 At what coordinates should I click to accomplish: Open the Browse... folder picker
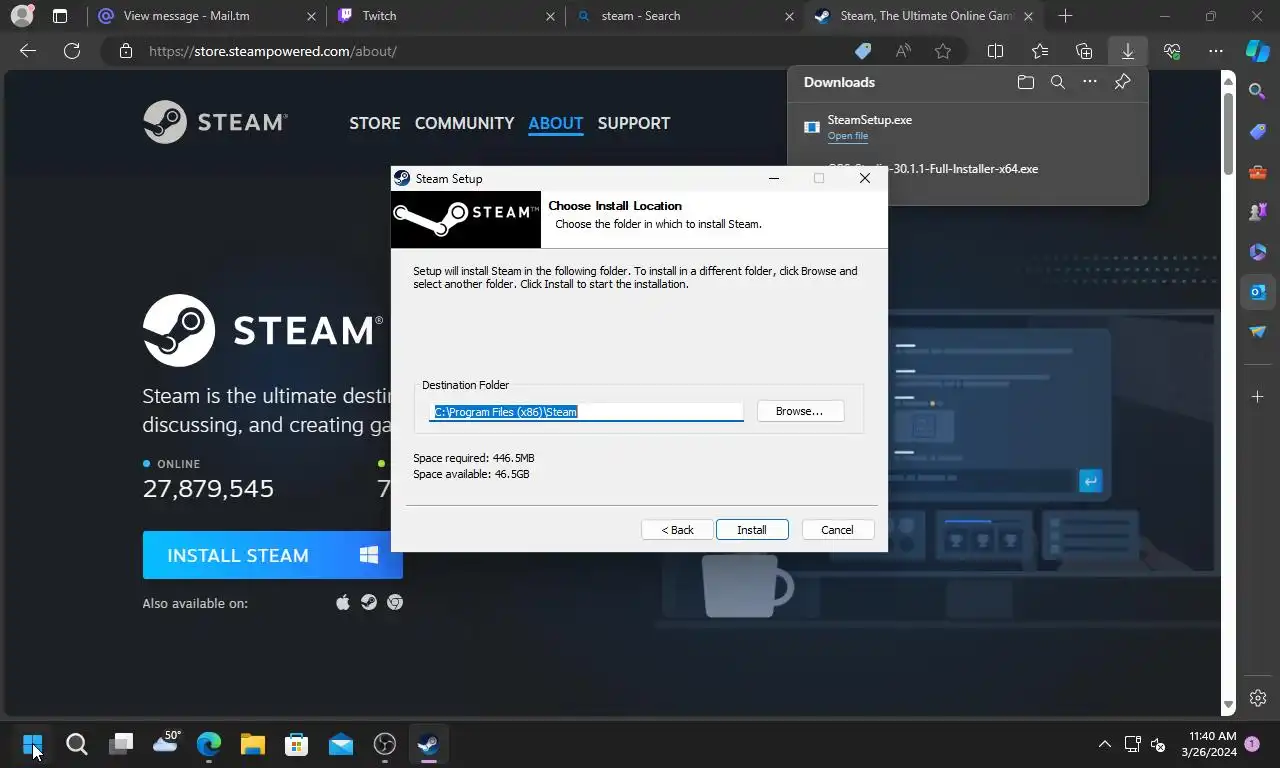click(800, 411)
